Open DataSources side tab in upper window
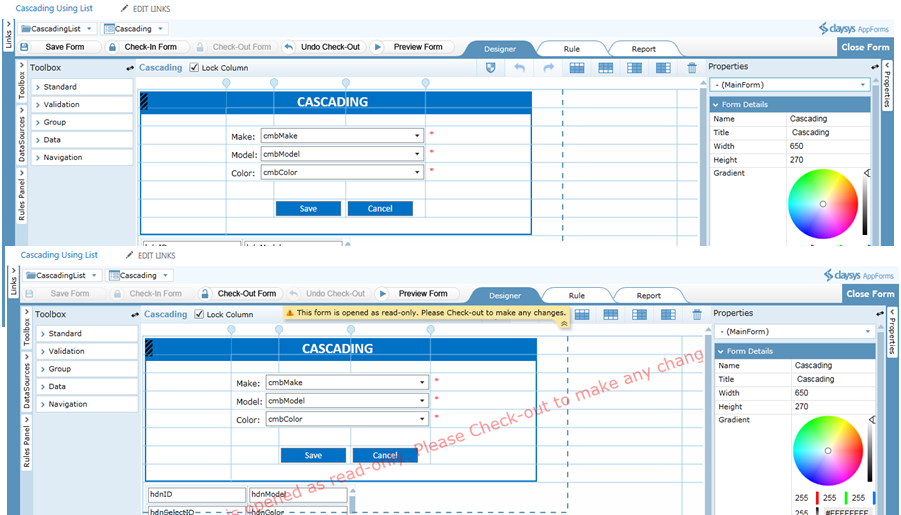This screenshot has height=515, width=901. coord(22,137)
